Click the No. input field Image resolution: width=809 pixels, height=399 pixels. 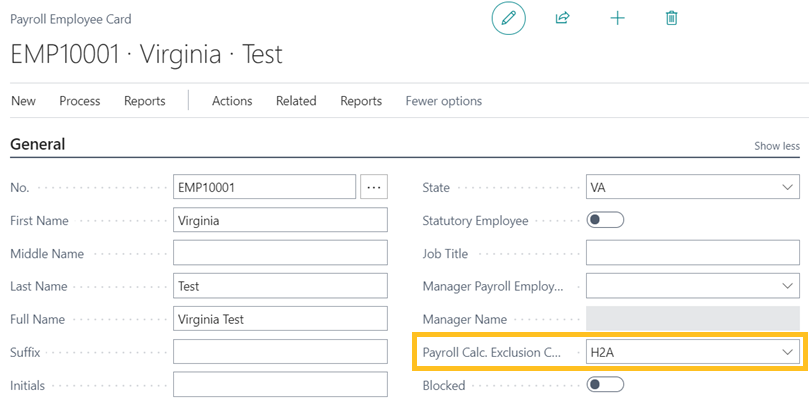point(265,187)
